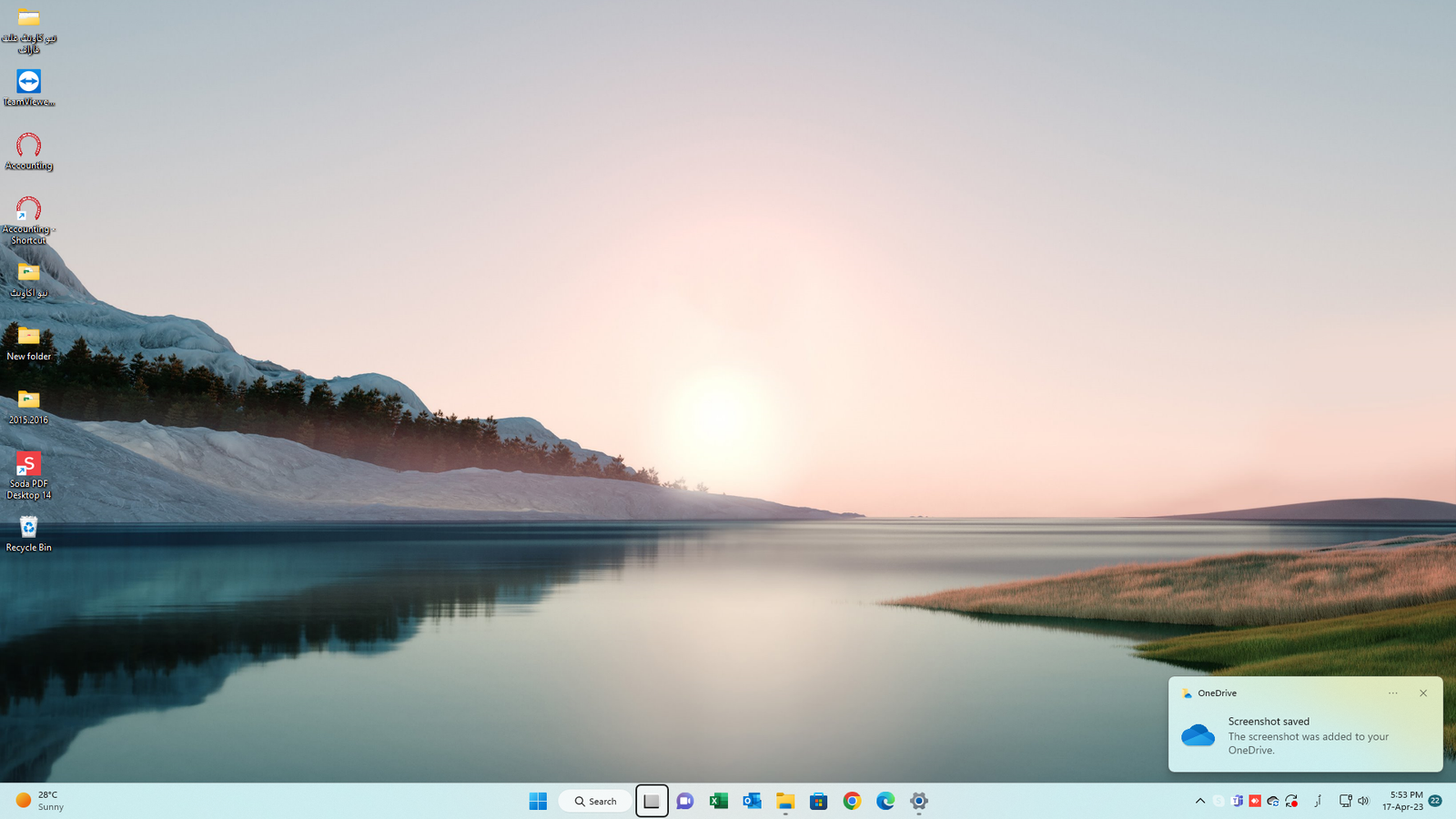Launch Outlook from the taskbar
The image size is (1456, 819).
(x=752, y=801)
